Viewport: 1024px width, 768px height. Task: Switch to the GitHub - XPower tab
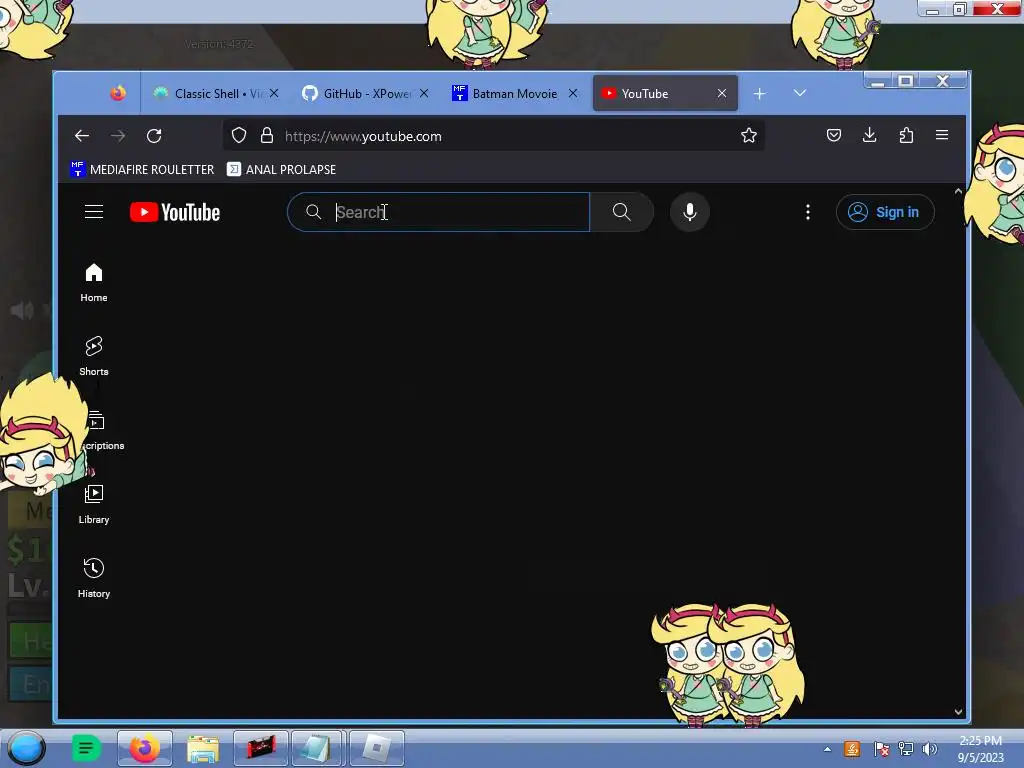(x=365, y=93)
